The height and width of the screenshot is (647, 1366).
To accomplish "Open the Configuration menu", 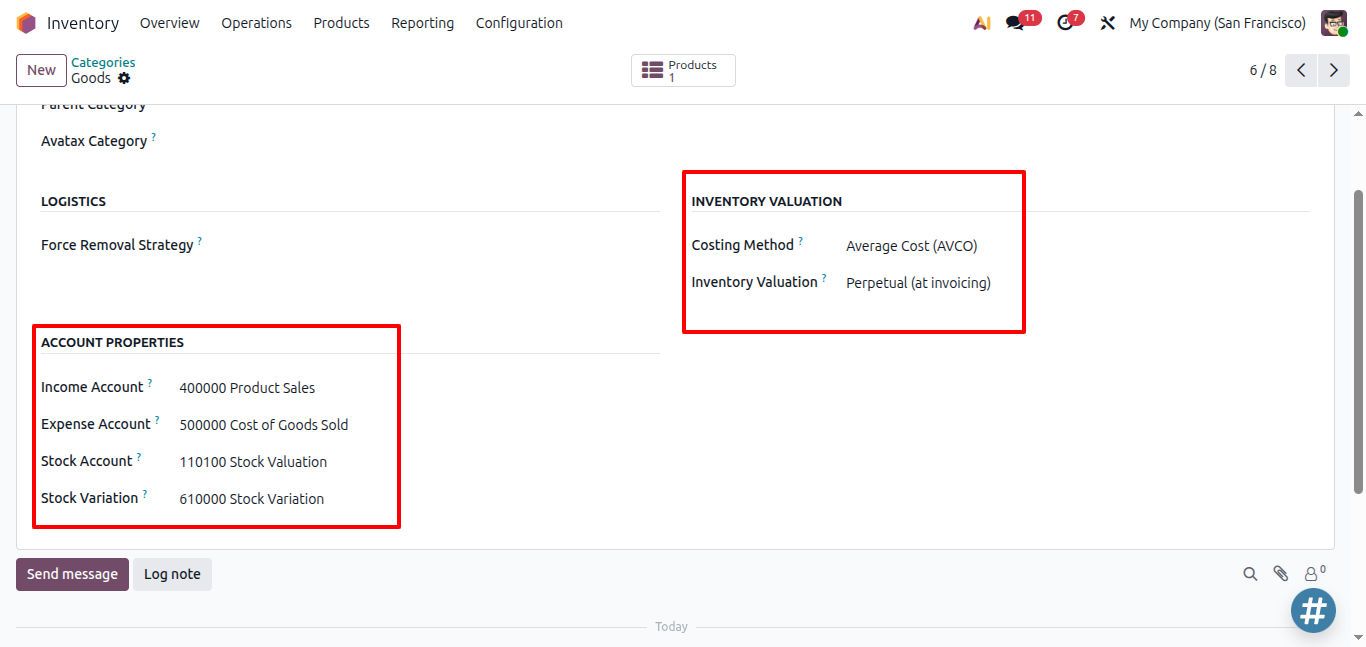I will 519,23.
